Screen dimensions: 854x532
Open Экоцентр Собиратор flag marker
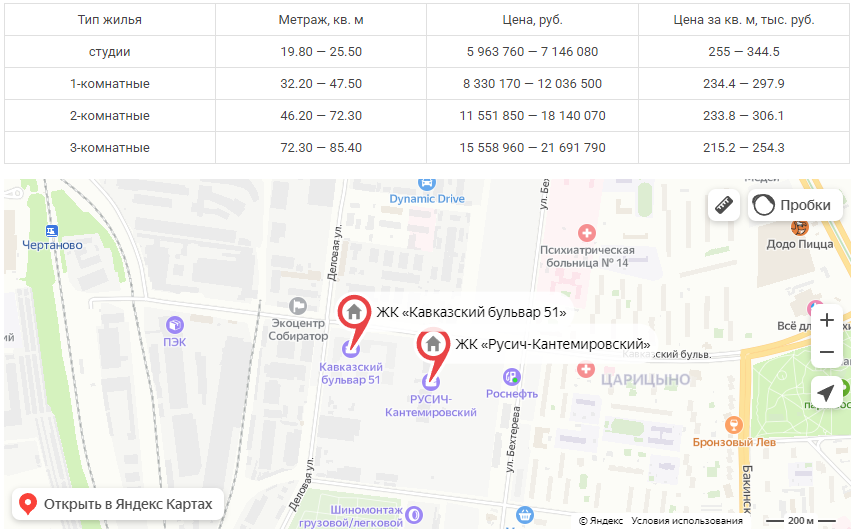coord(298,306)
